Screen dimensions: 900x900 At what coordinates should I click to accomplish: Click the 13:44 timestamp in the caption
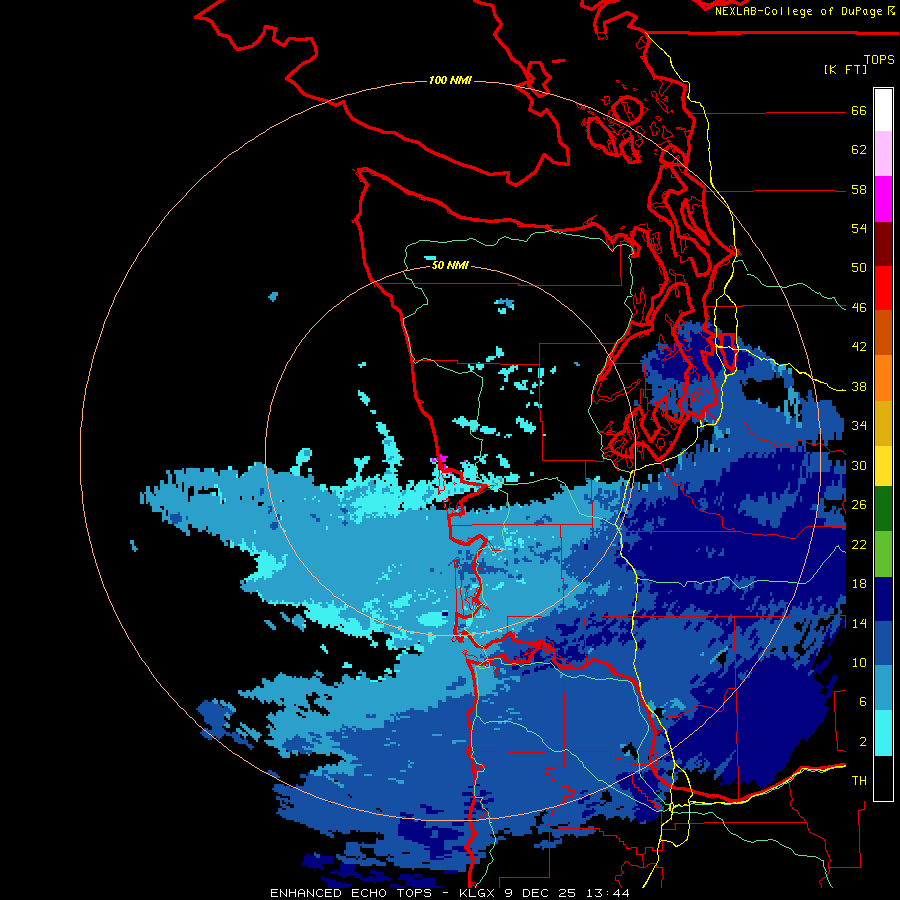(x=608, y=893)
